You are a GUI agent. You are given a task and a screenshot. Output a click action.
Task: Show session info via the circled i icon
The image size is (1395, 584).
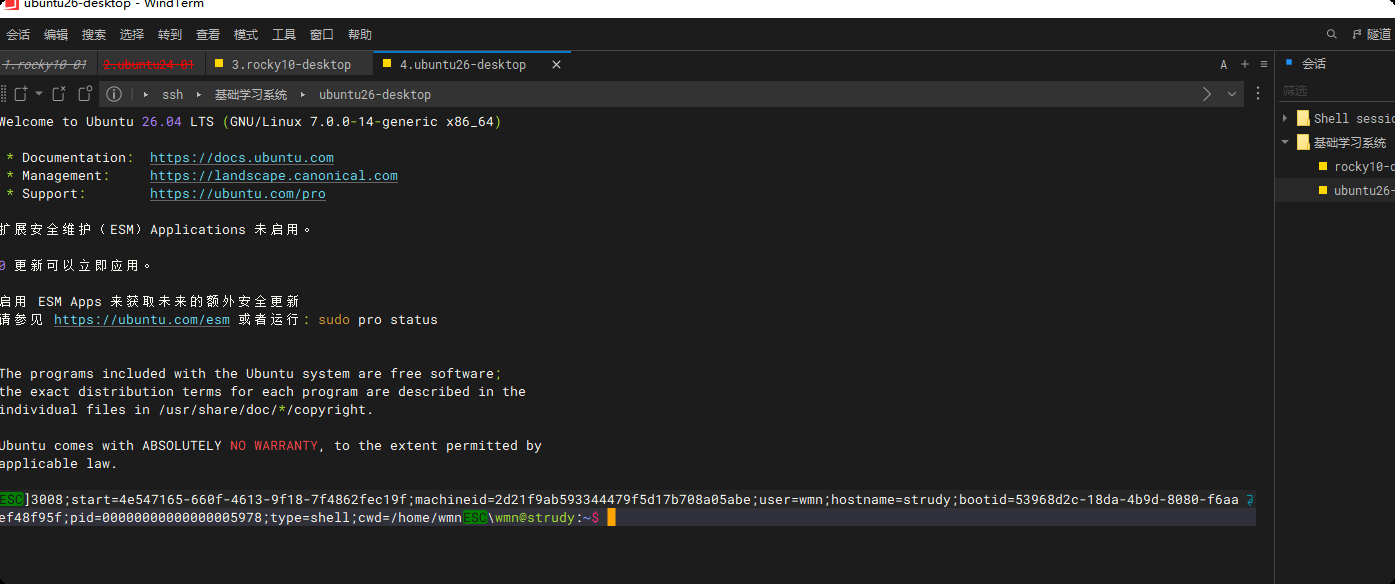tap(114, 94)
